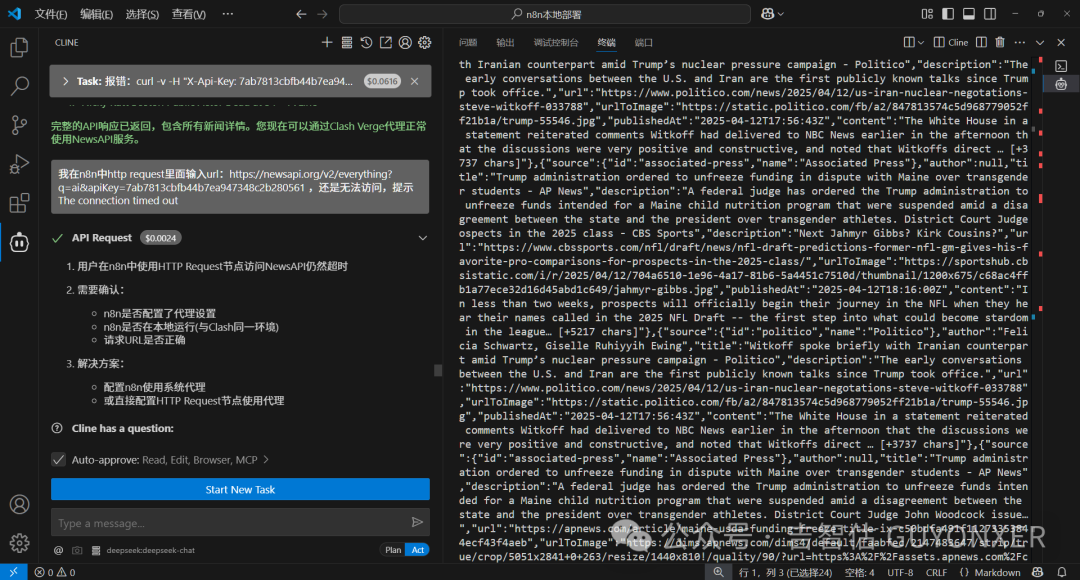Open Cline settings gear in panel header
Image resolution: width=1080 pixels, height=580 pixels.
point(425,42)
